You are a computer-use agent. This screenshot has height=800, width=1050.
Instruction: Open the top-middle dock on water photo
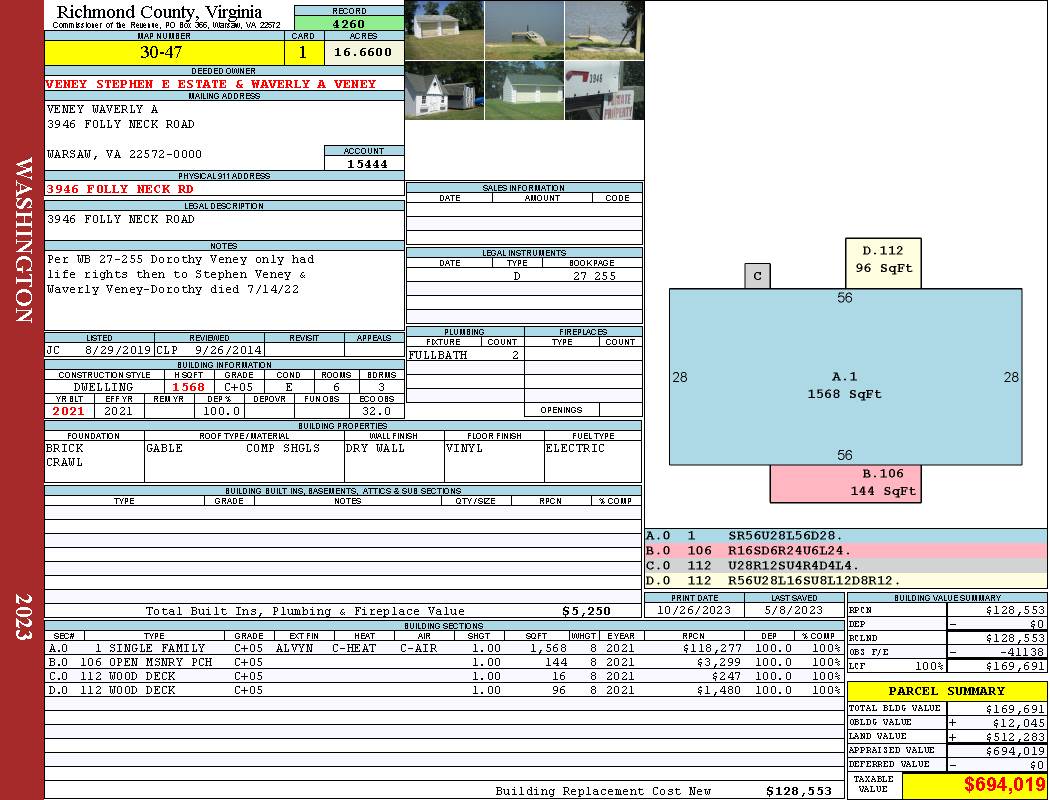524,30
